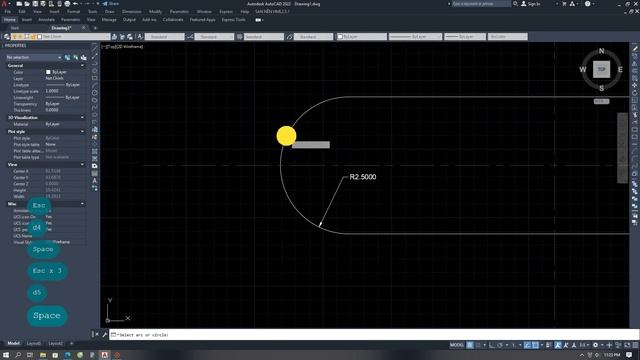The image size is (640, 360).
Task: Click Select Objects icon in Properties palette
Action: coord(76,58)
